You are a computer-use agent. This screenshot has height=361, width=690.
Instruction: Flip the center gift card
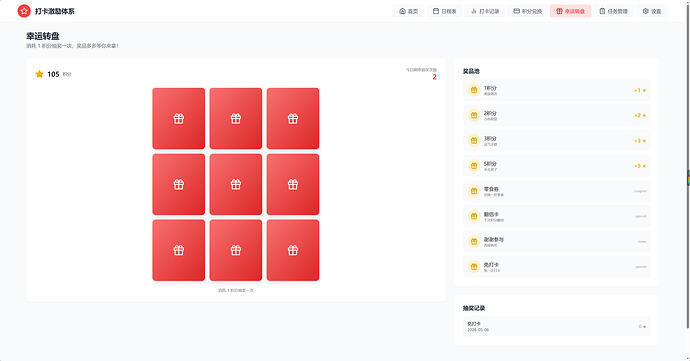tap(236, 184)
